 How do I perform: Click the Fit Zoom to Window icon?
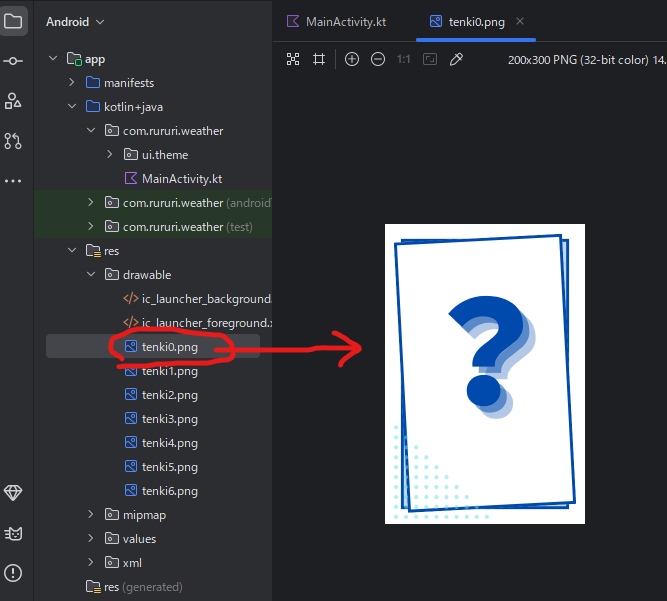coord(430,59)
